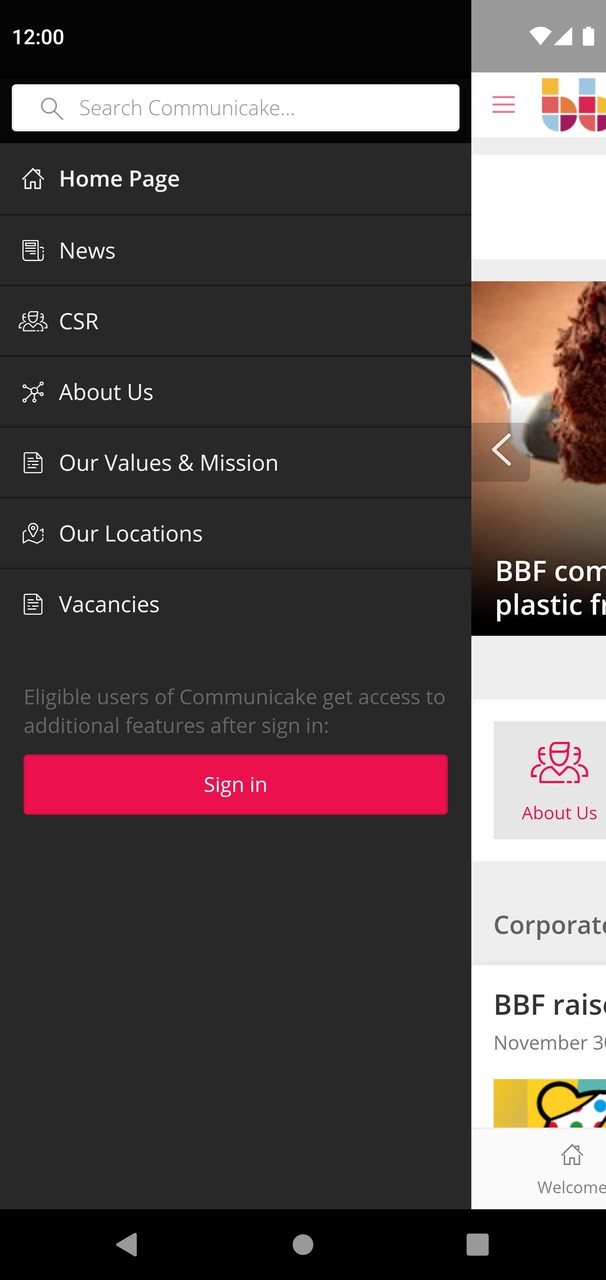Tap the pink hamburger menu icon
606x1280 pixels.
[x=503, y=104]
